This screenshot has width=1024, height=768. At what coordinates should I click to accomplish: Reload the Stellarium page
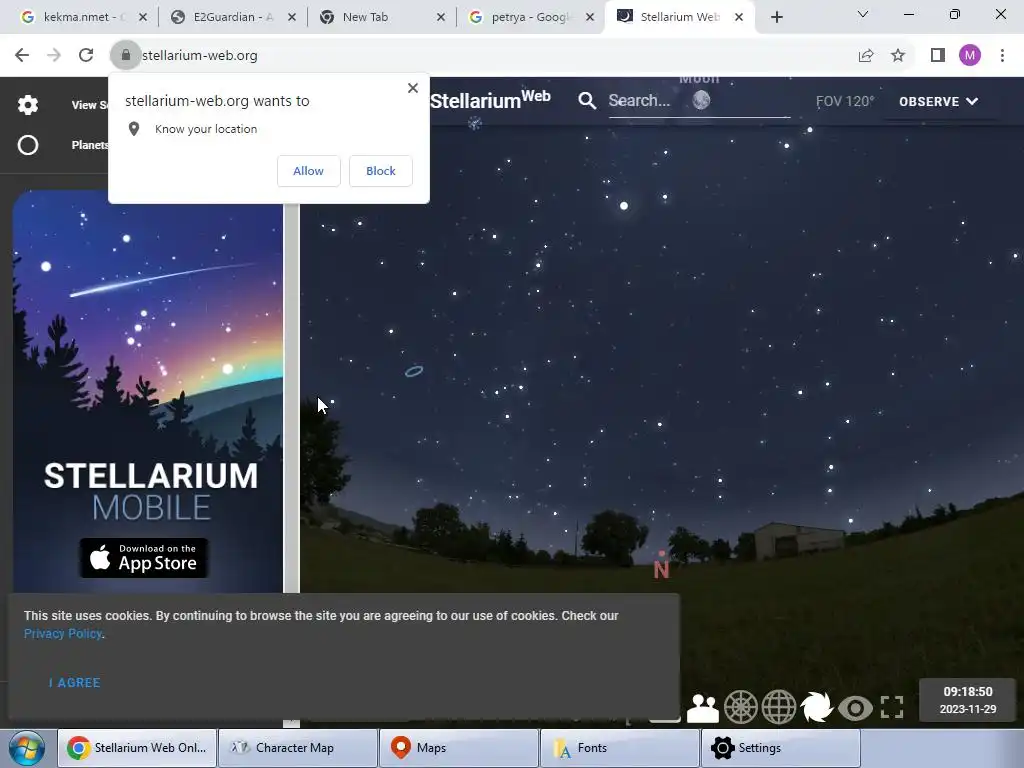[86, 56]
